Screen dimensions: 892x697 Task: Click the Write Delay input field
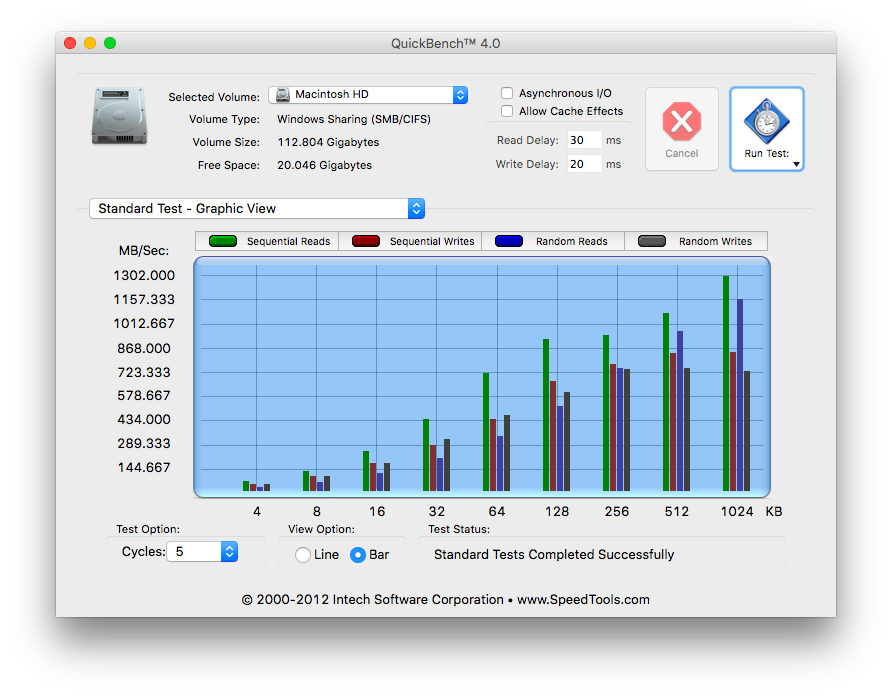pos(584,164)
